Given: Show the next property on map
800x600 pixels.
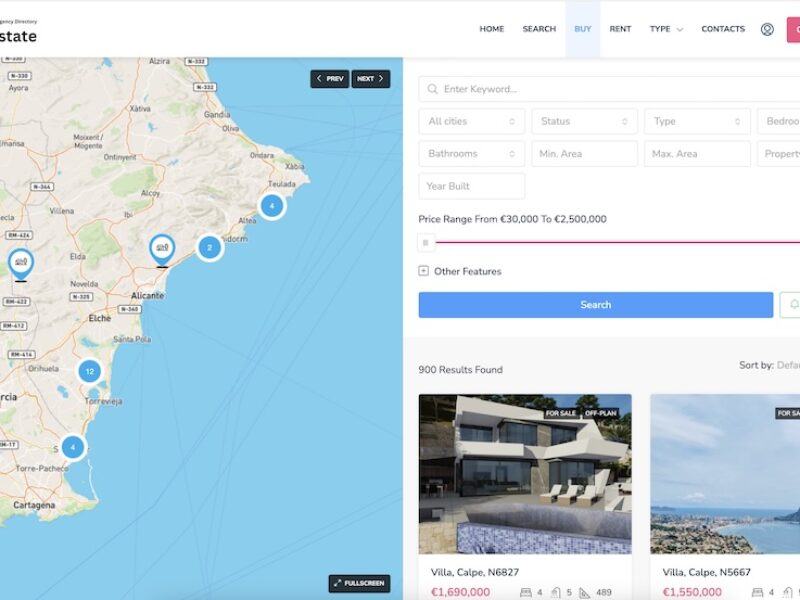Looking at the screenshot, I should [370, 79].
